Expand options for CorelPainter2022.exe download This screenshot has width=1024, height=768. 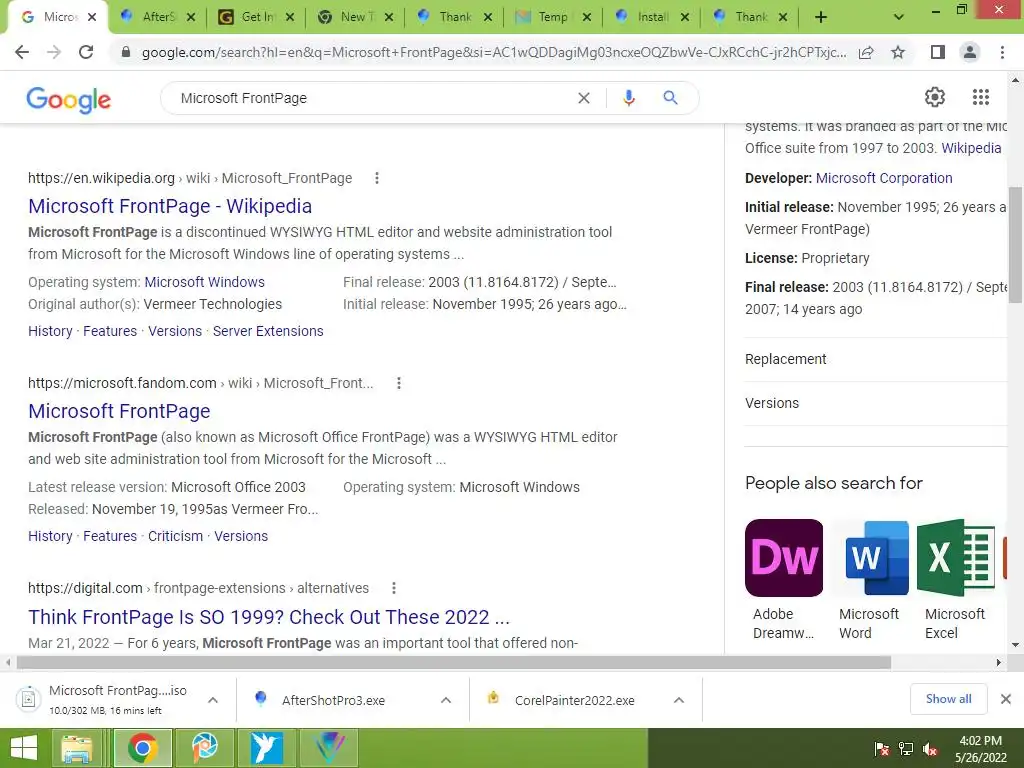[679, 700]
